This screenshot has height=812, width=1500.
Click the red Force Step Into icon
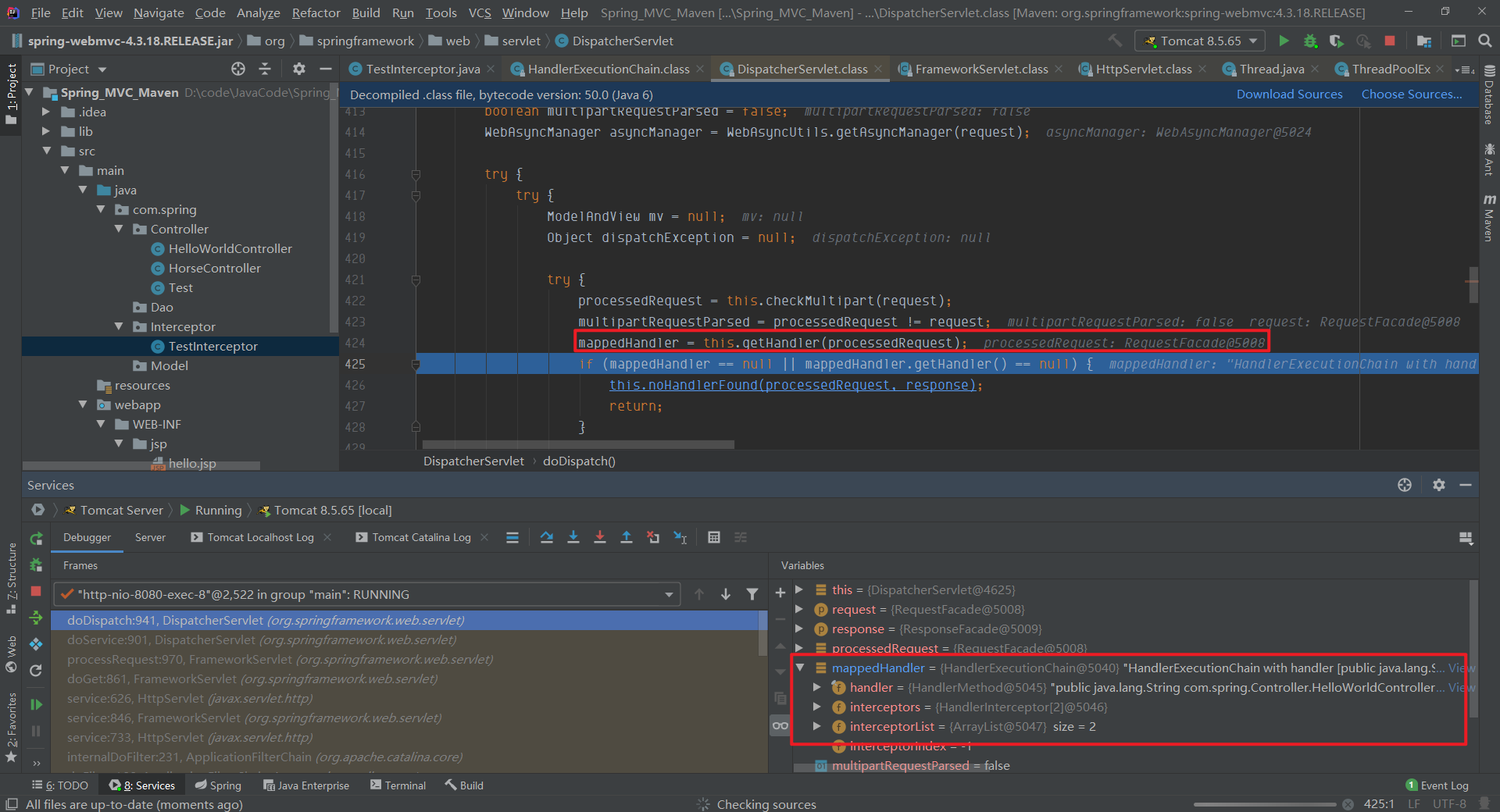[x=600, y=537]
